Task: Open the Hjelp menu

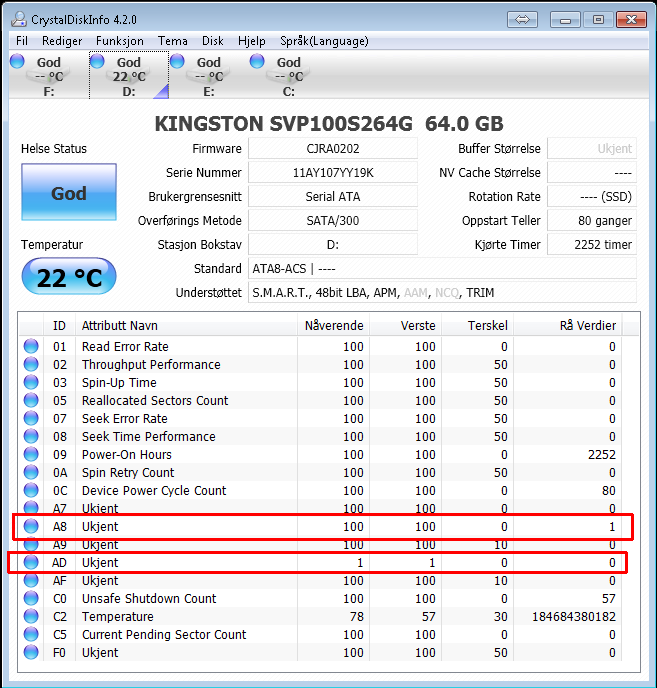Action: [251, 41]
